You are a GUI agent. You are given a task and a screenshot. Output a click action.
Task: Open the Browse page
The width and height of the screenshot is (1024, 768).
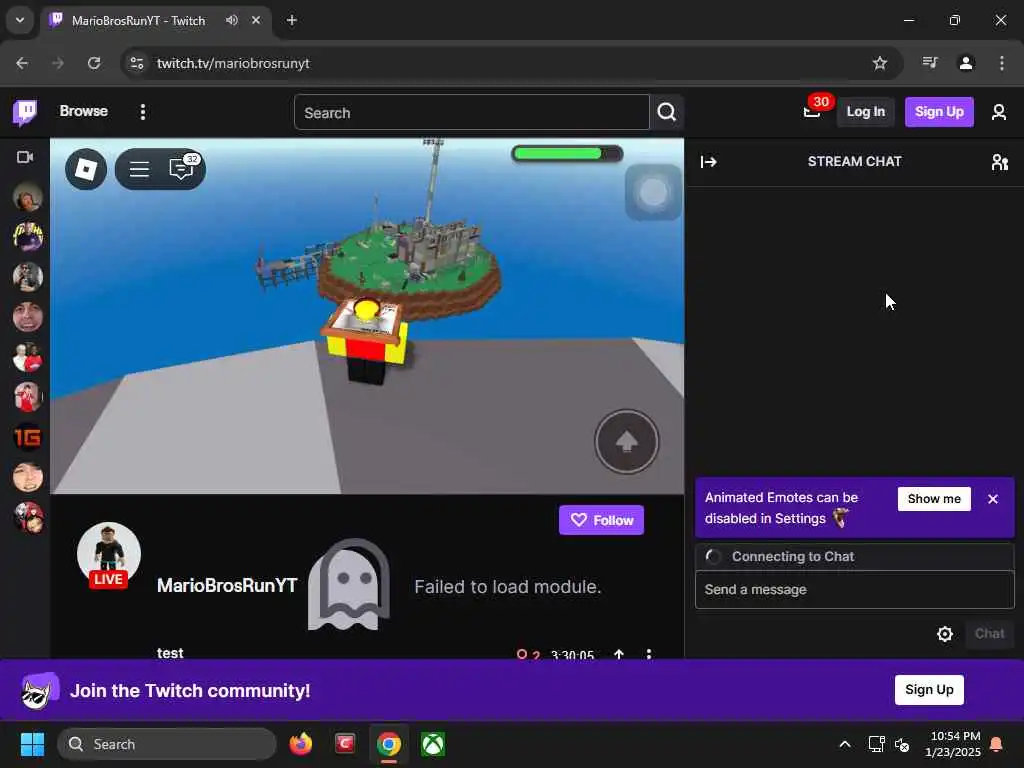click(x=84, y=111)
